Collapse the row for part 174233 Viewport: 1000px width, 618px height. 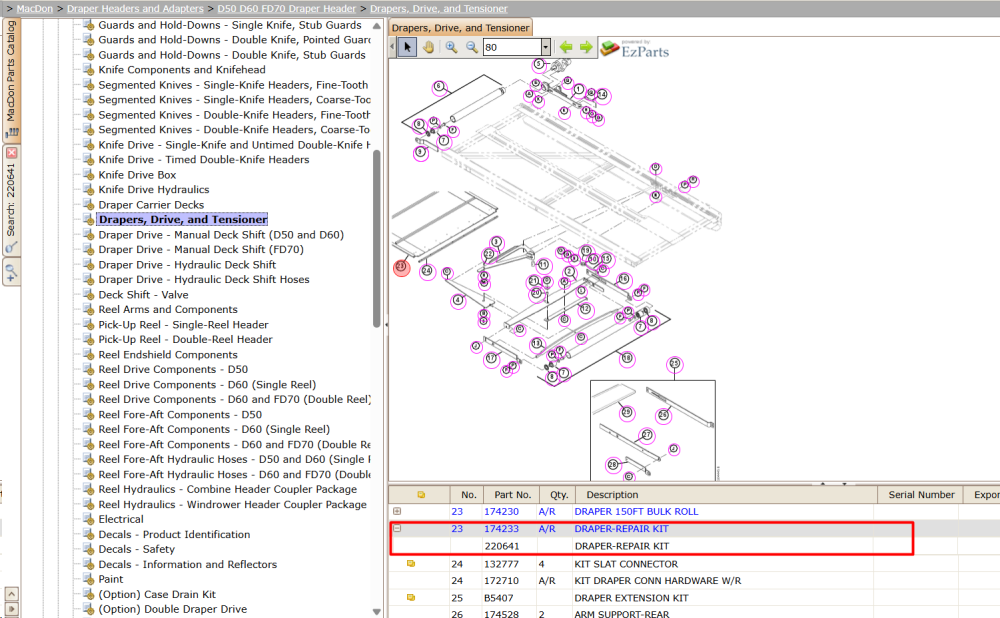pos(397,528)
